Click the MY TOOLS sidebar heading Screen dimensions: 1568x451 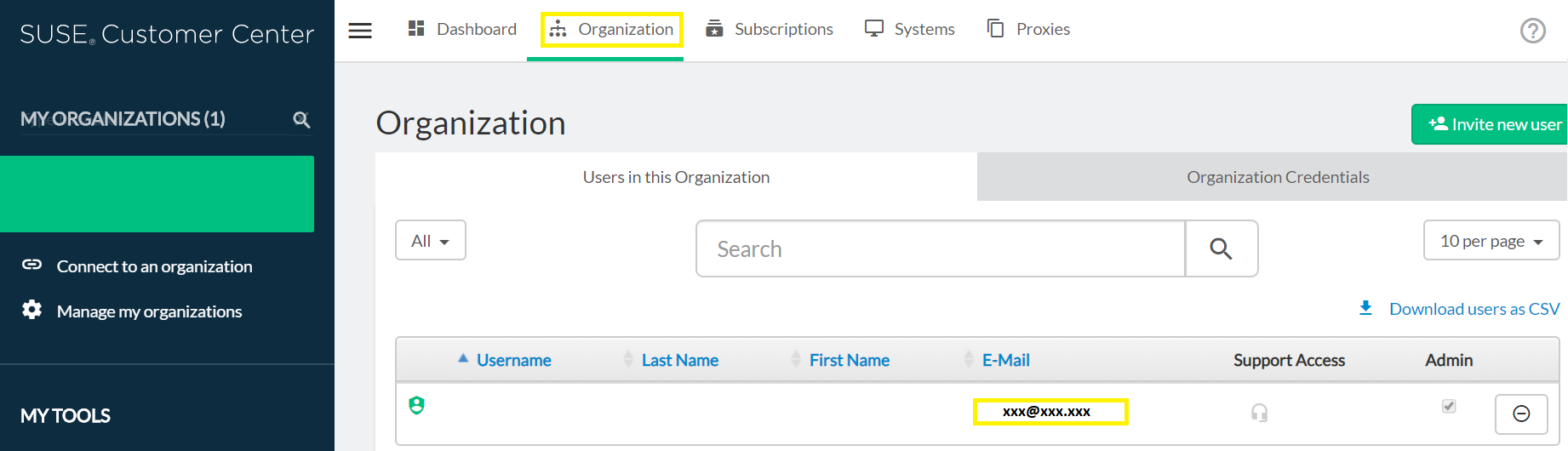click(x=66, y=416)
